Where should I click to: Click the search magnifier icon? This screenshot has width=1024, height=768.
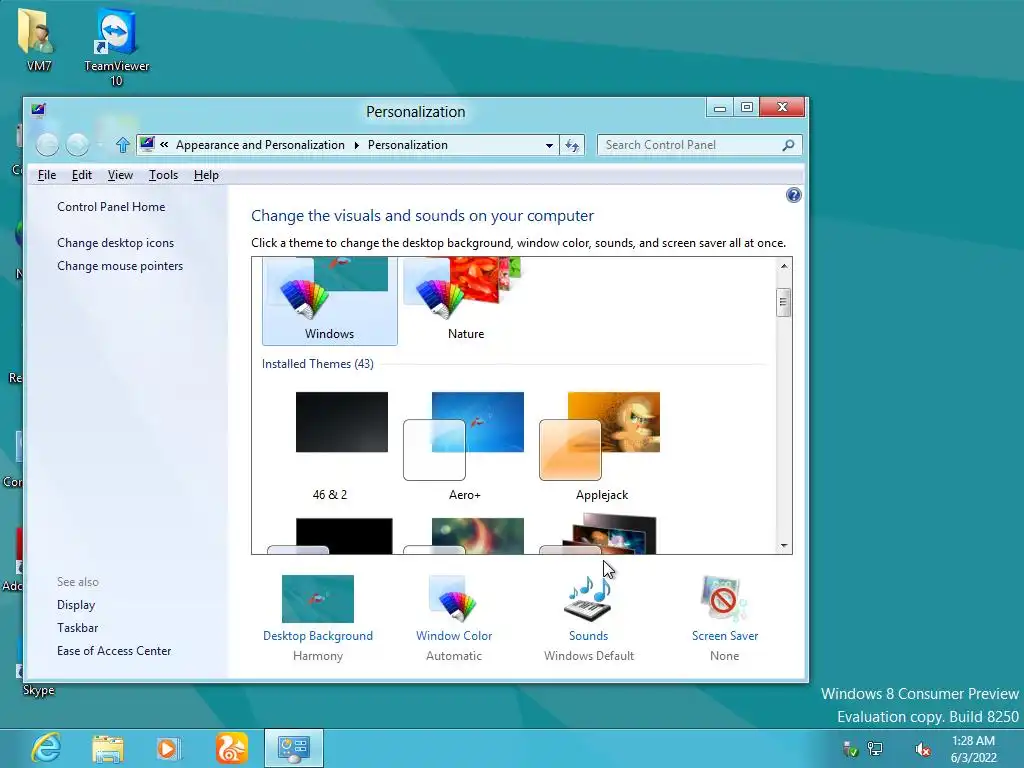pyautogui.click(x=788, y=145)
